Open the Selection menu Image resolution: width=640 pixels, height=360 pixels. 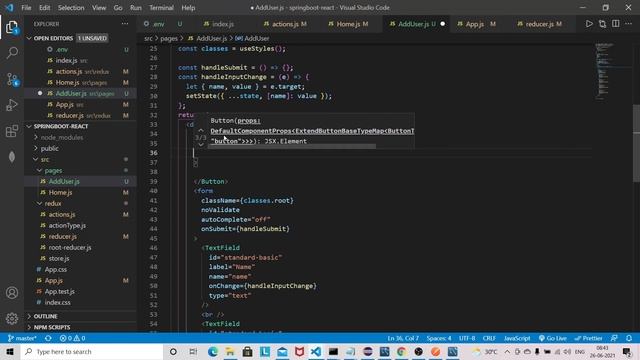coord(71,8)
